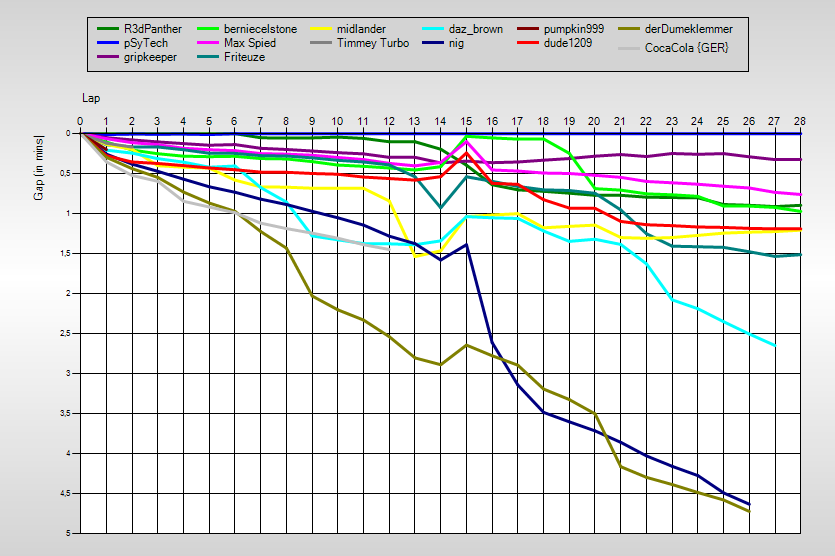The height and width of the screenshot is (556, 835).
Task: Click lap number 26 on the axis
Action: click(x=749, y=121)
